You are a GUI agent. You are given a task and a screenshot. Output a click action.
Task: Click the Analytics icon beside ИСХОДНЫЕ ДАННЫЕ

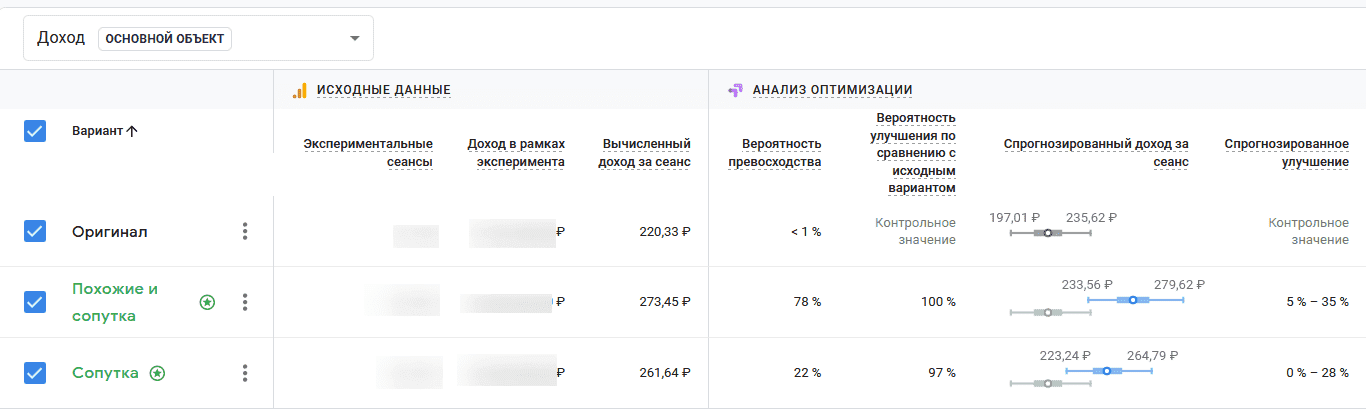(x=299, y=90)
